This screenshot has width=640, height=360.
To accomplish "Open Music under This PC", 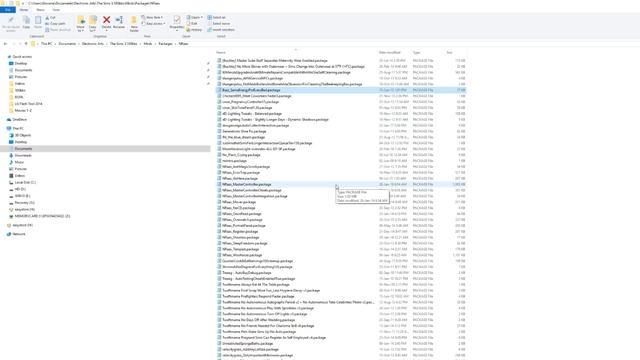I will click(x=17, y=162).
